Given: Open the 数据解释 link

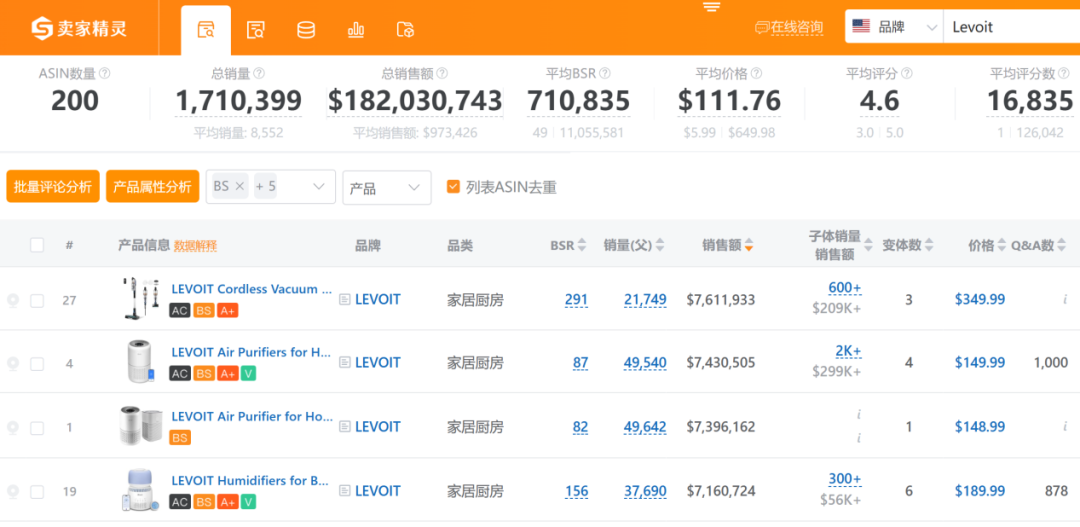Looking at the screenshot, I should pyautogui.click(x=196, y=245).
